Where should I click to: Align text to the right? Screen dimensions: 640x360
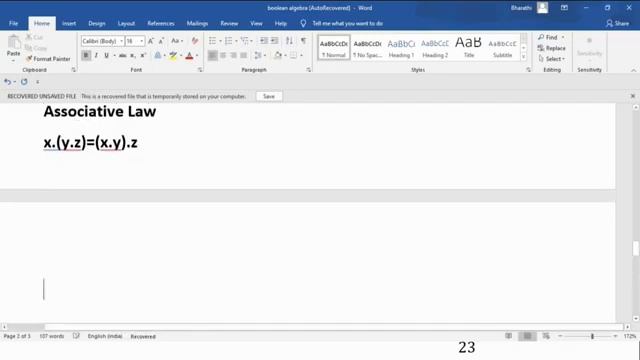233,56
